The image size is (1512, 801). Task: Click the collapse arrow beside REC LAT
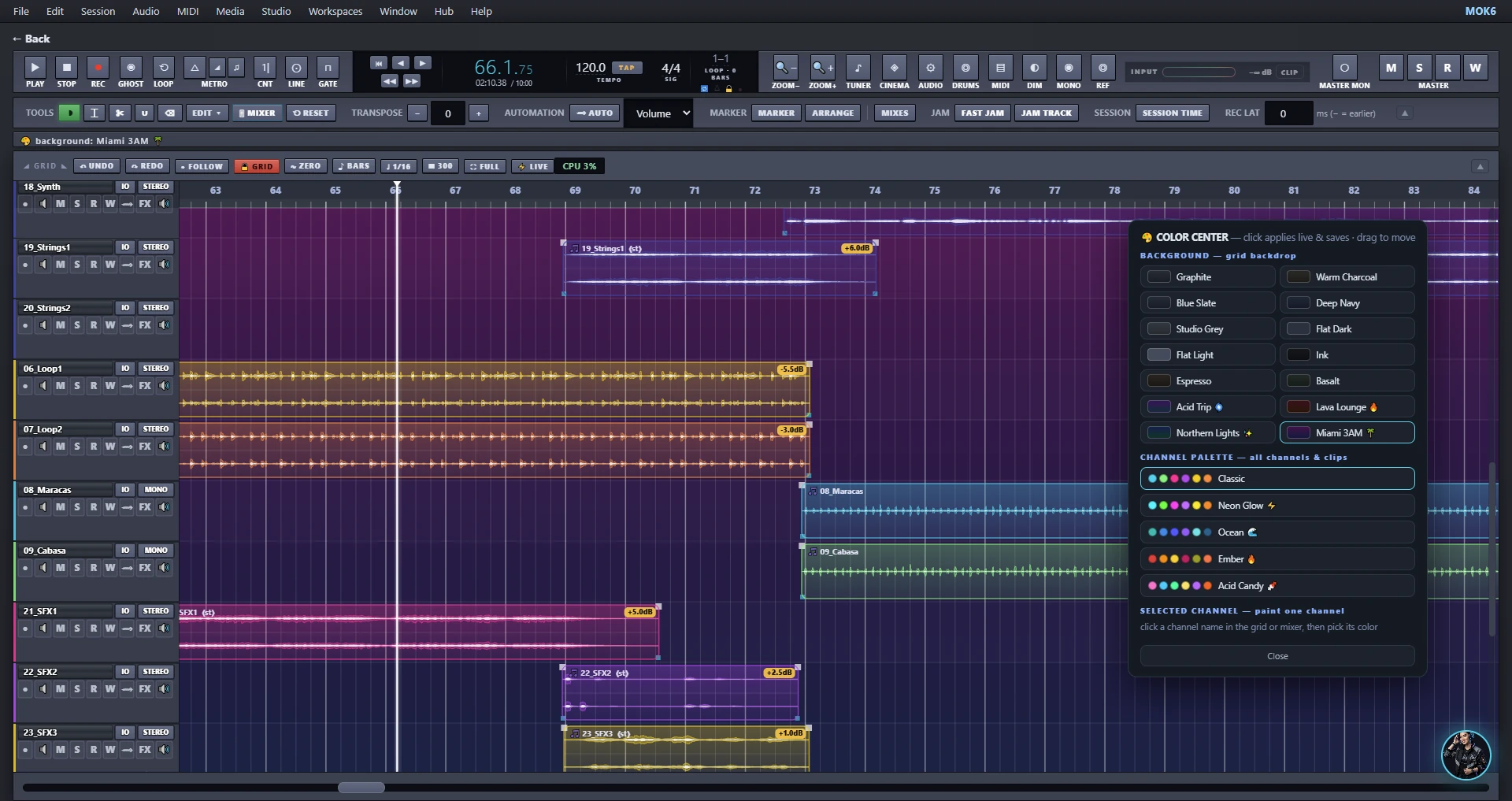coord(1404,113)
